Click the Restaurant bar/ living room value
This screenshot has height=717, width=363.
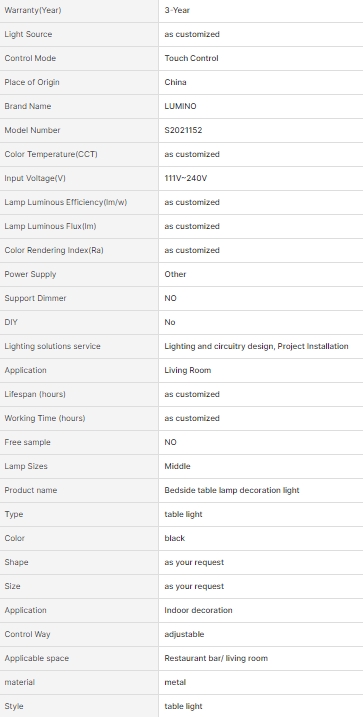(x=216, y=658)
